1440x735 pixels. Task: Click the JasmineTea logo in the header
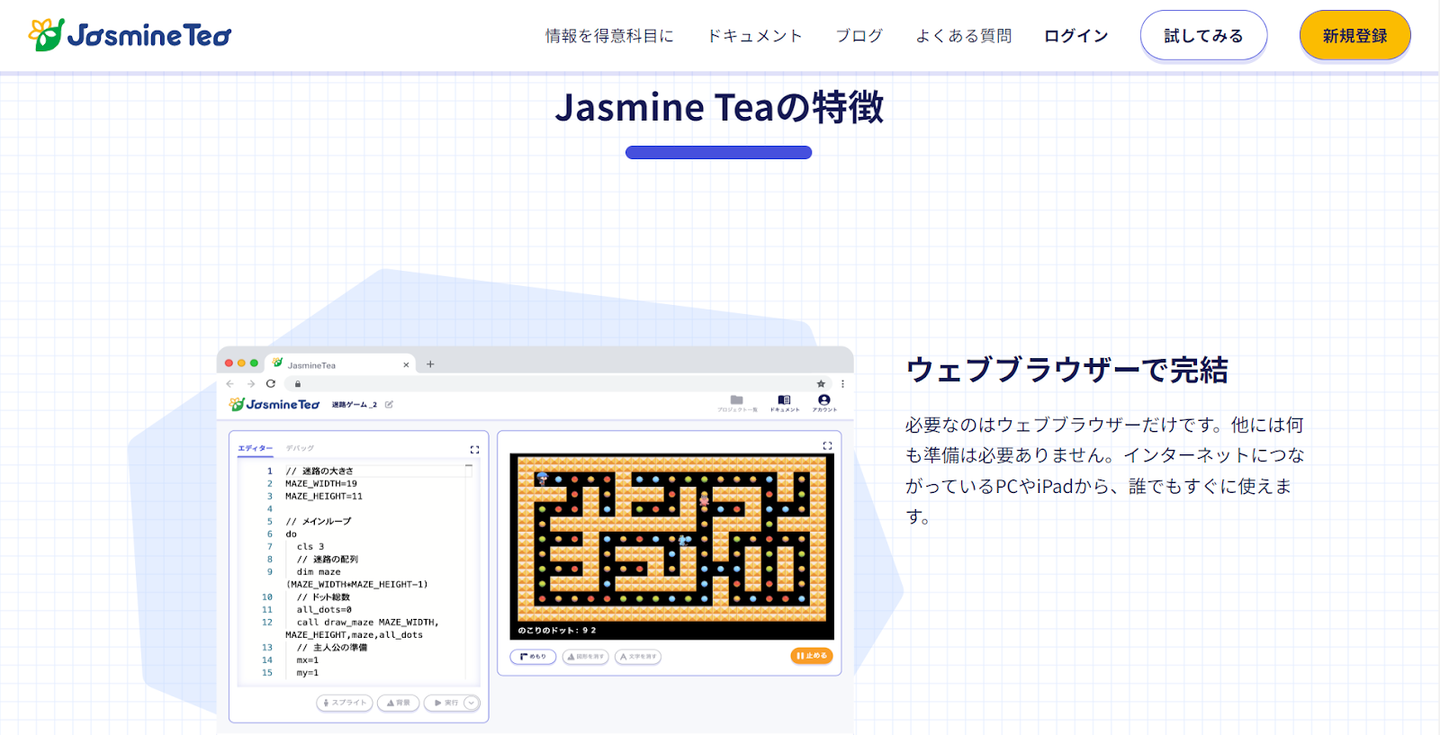(x=130, y=36)
